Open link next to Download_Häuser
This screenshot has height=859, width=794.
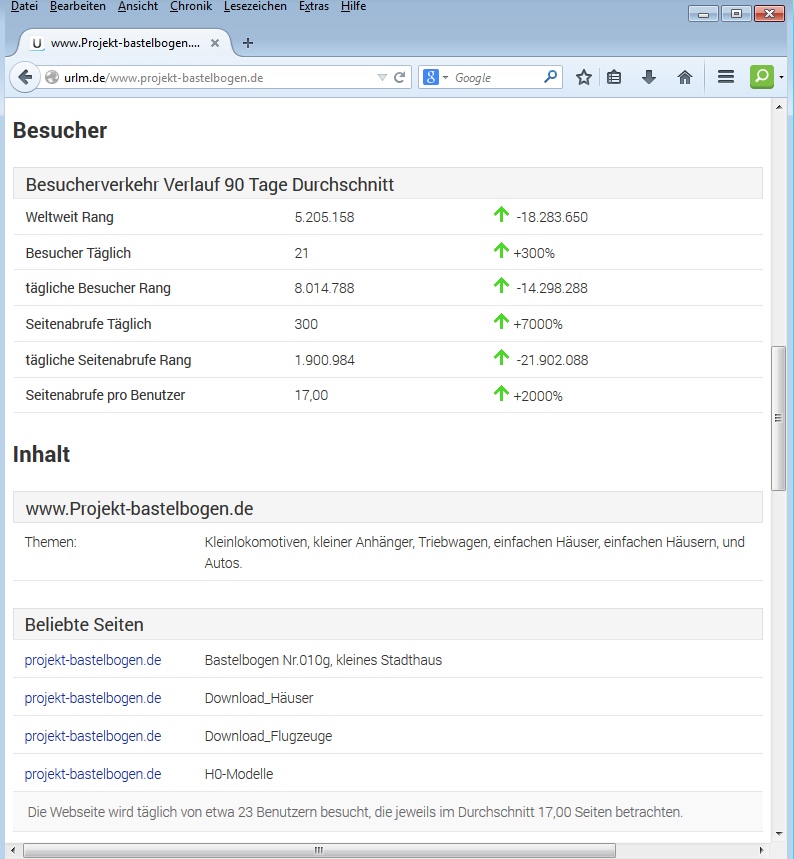click(x=93, y=698)
